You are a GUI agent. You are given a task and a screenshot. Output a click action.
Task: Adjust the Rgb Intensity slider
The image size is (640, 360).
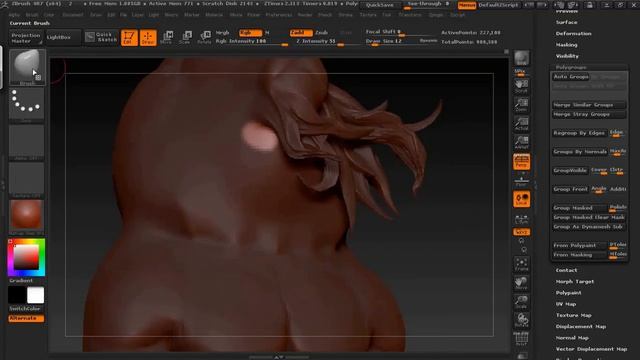point(251,42)
